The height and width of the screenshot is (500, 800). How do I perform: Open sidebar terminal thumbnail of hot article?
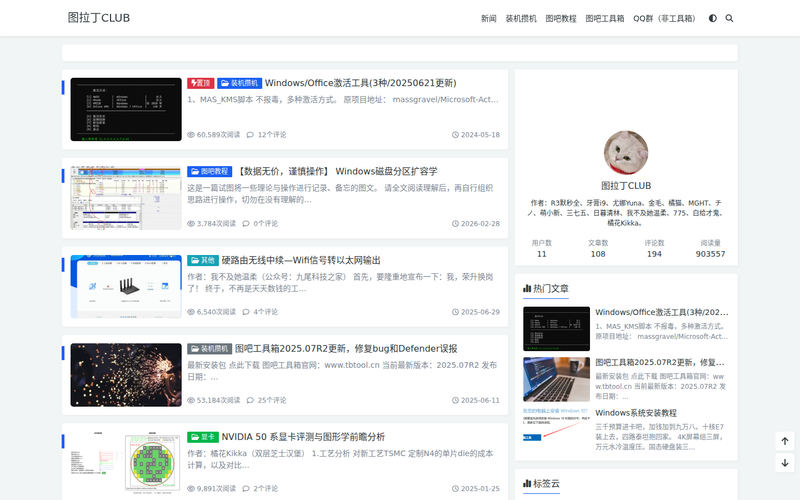tap(557, 329)
